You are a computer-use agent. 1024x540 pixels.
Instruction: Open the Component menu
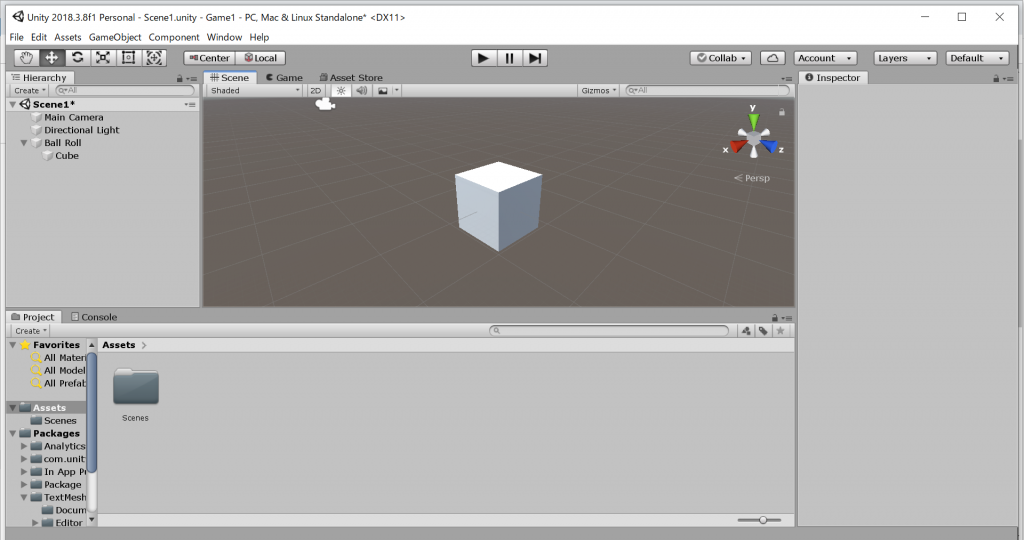174,37
